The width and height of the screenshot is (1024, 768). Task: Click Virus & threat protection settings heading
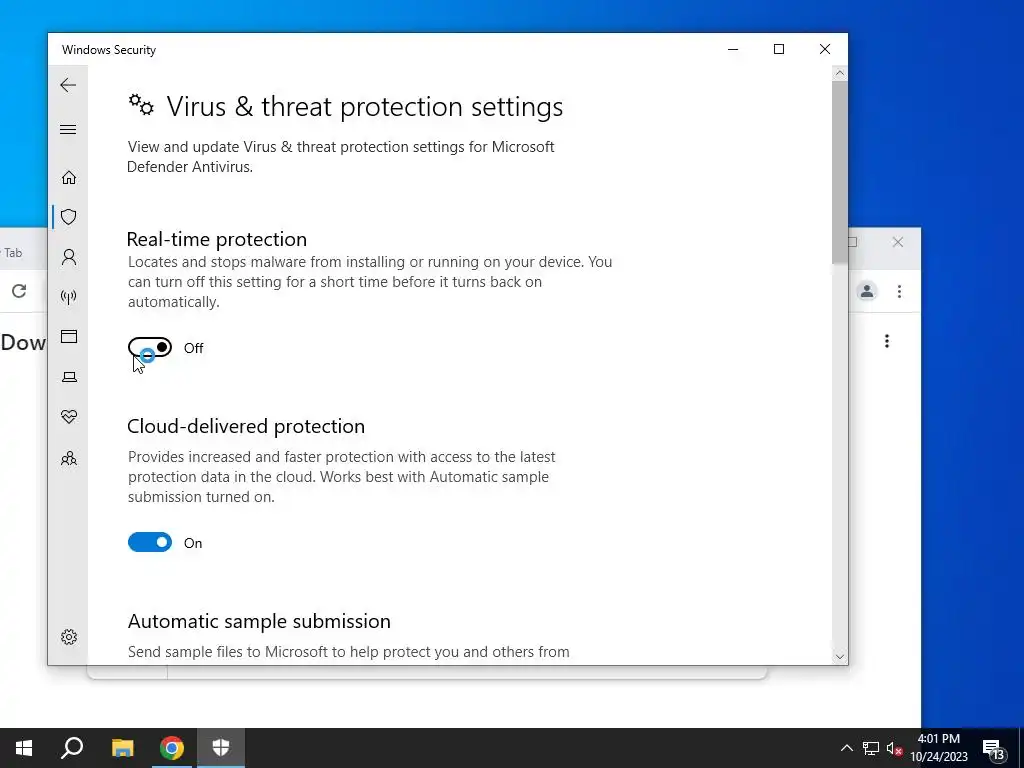tap(364, 106)
